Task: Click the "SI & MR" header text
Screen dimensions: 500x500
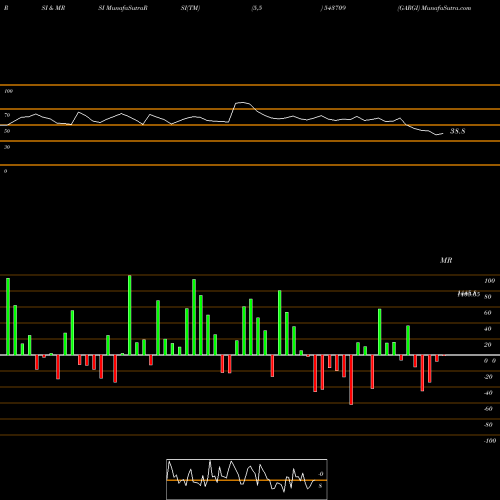Action: pos(53,8)
